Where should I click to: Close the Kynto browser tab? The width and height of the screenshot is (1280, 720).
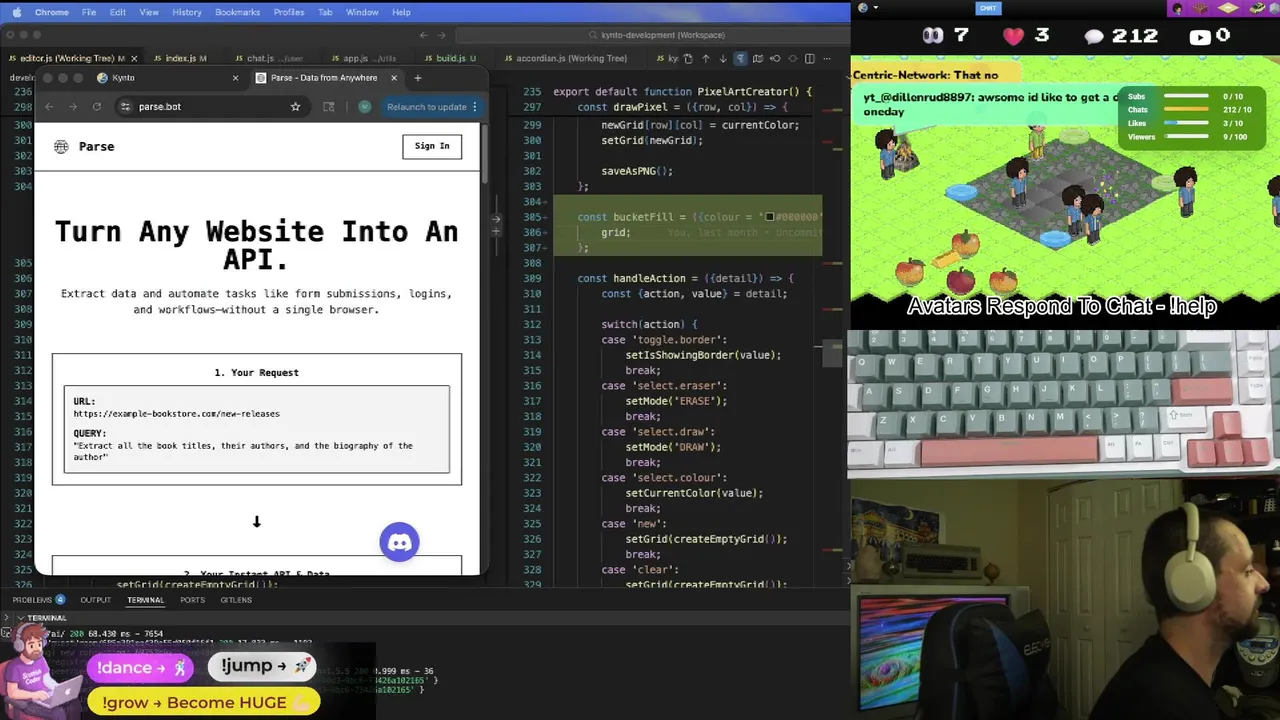tap(236, 77)
